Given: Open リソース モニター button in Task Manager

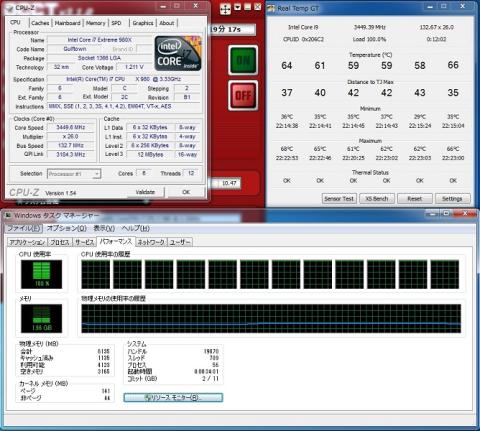Looking at the screenshot, I should 173,398.
